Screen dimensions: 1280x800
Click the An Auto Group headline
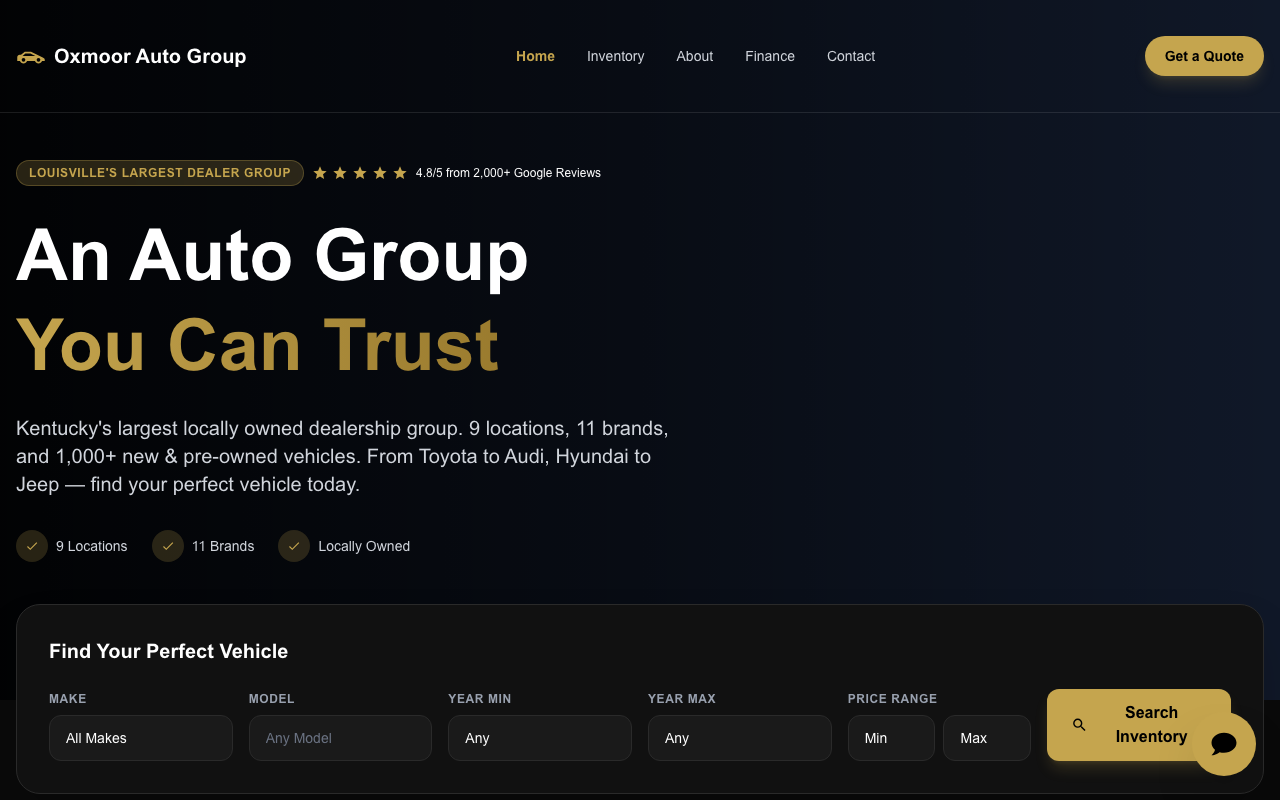[x=272, y=256]
